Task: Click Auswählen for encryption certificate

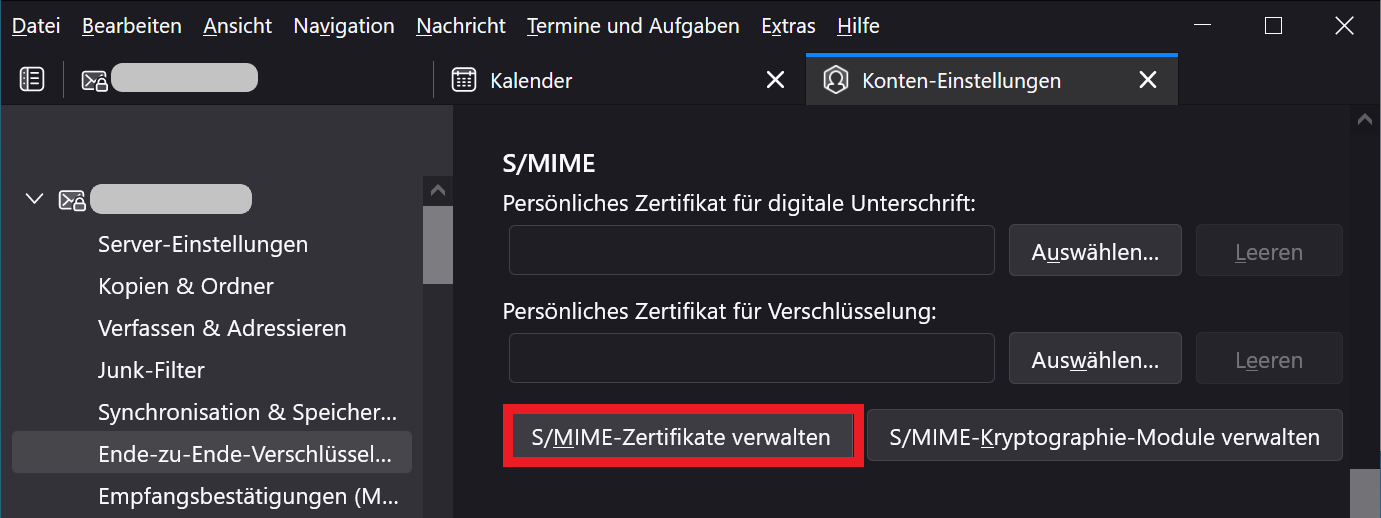Action: click(x=1095, y=360)
